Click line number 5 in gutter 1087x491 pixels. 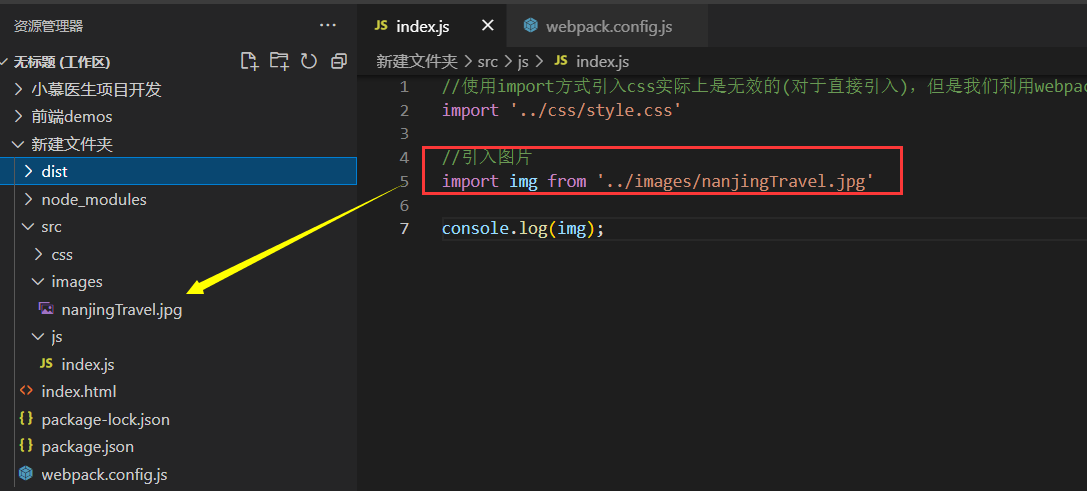coord(404,182)
